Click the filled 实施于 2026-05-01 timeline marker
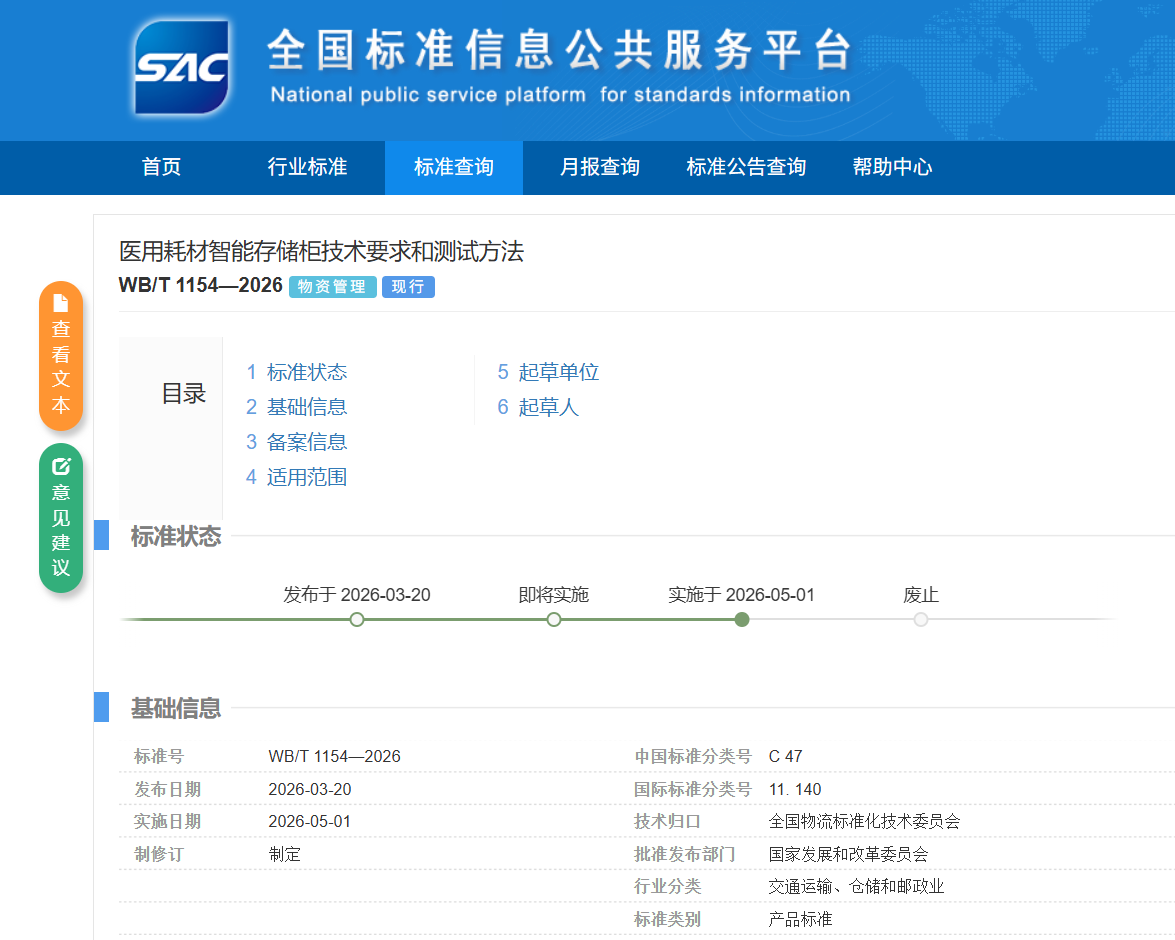Viewport: 1175px width, 940px height. (742, 620)
